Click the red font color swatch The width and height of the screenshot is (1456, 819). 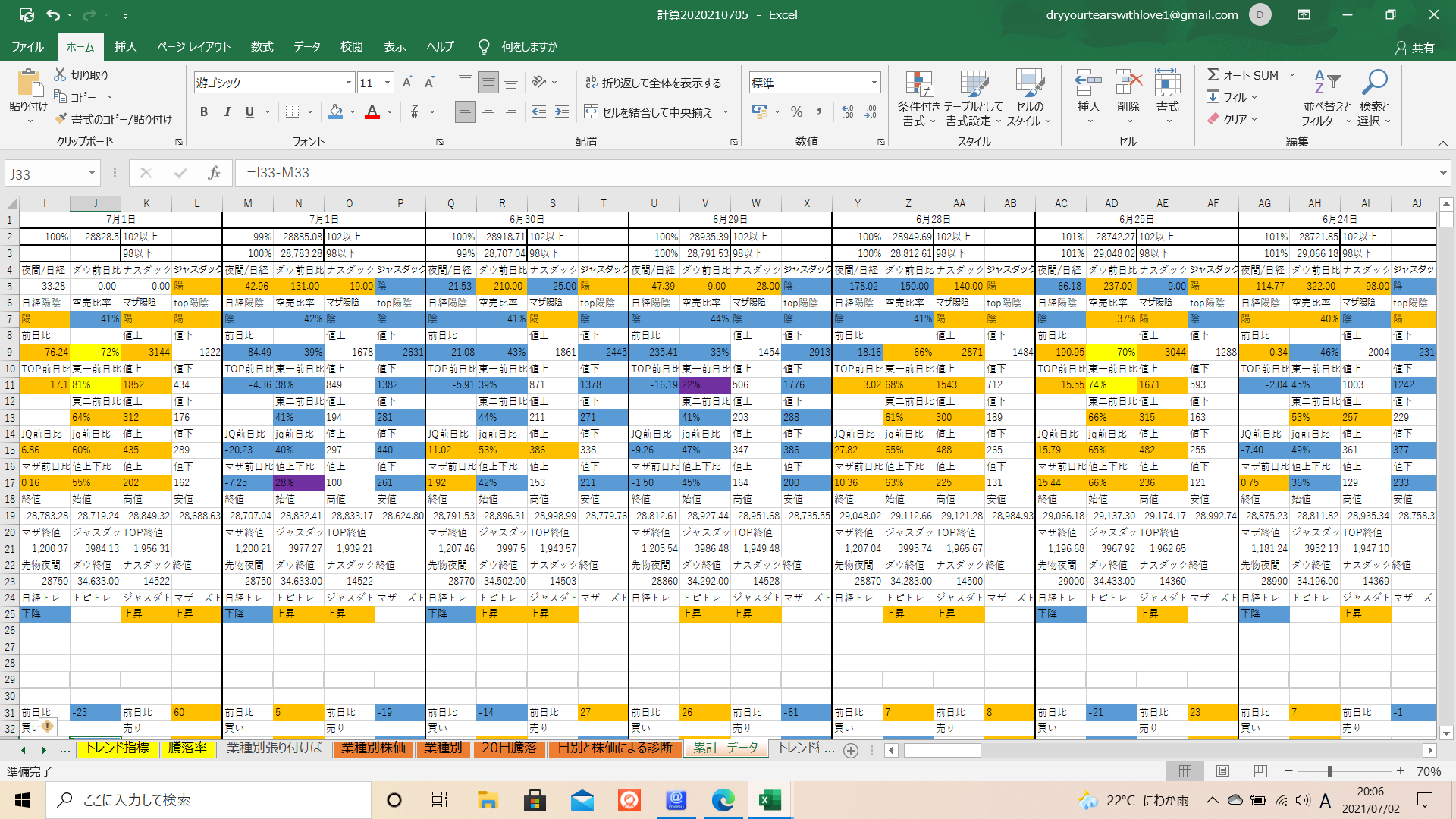[x=372, y=112]
